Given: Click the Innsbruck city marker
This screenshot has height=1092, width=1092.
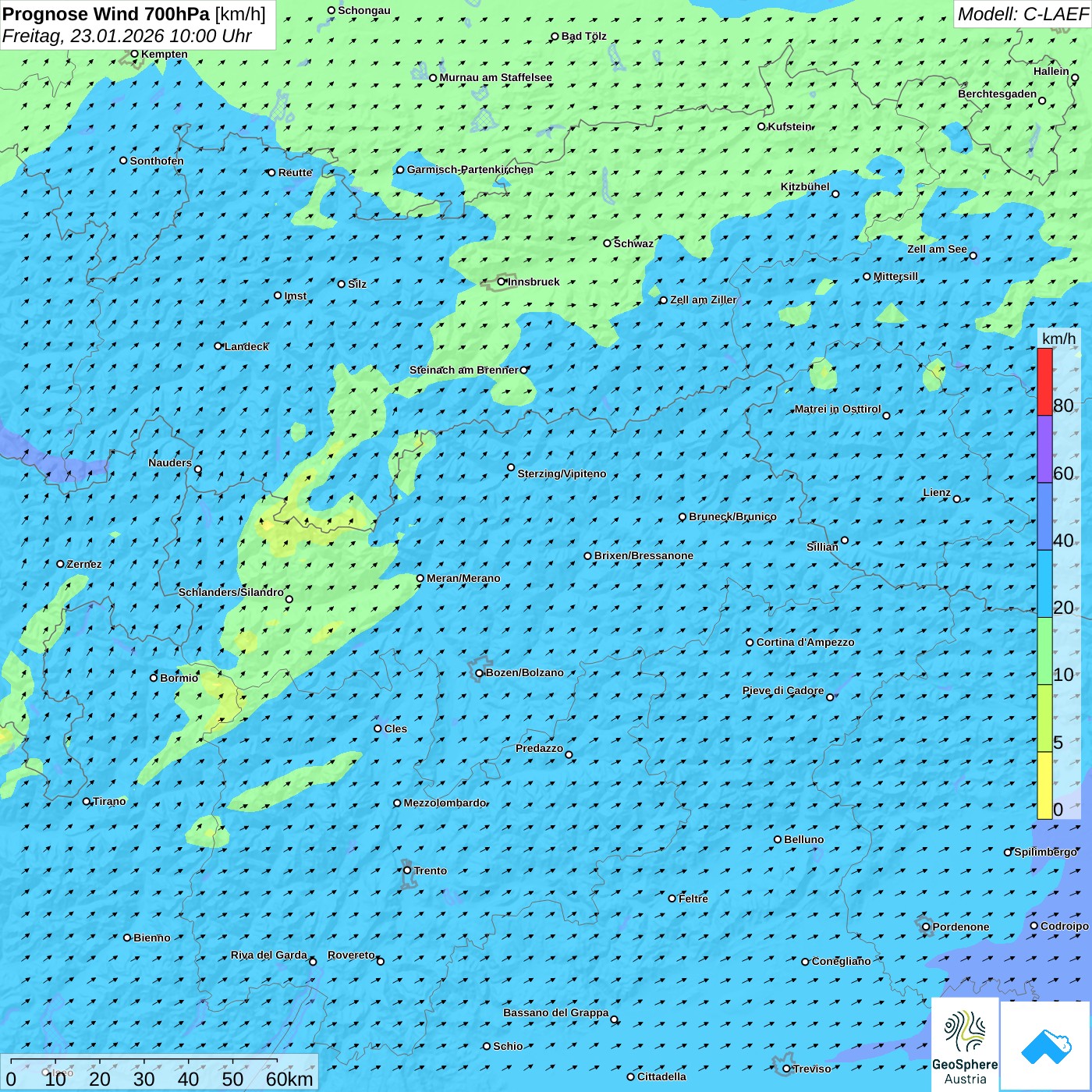Looking at the screenshot, I should (502, 282).
